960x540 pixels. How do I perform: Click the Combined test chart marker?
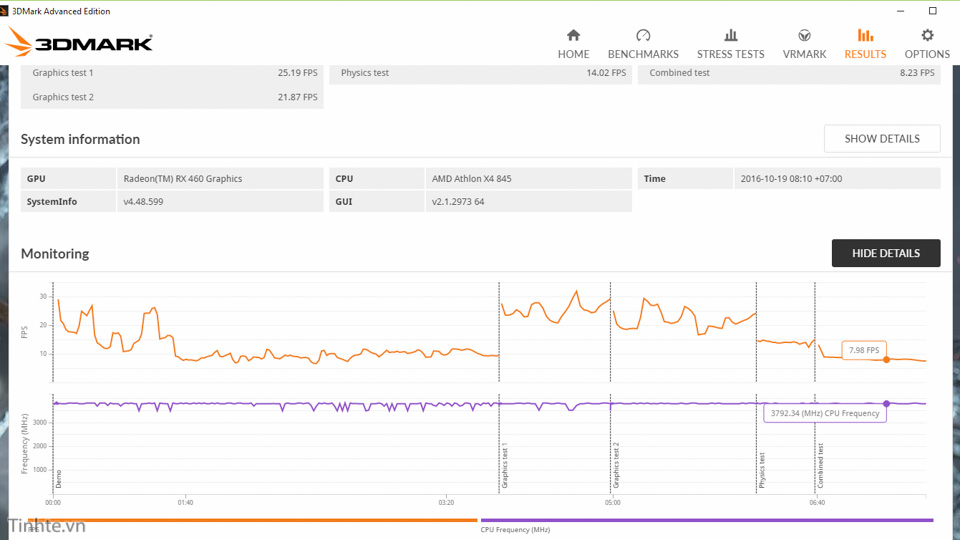tap(820, 465)
